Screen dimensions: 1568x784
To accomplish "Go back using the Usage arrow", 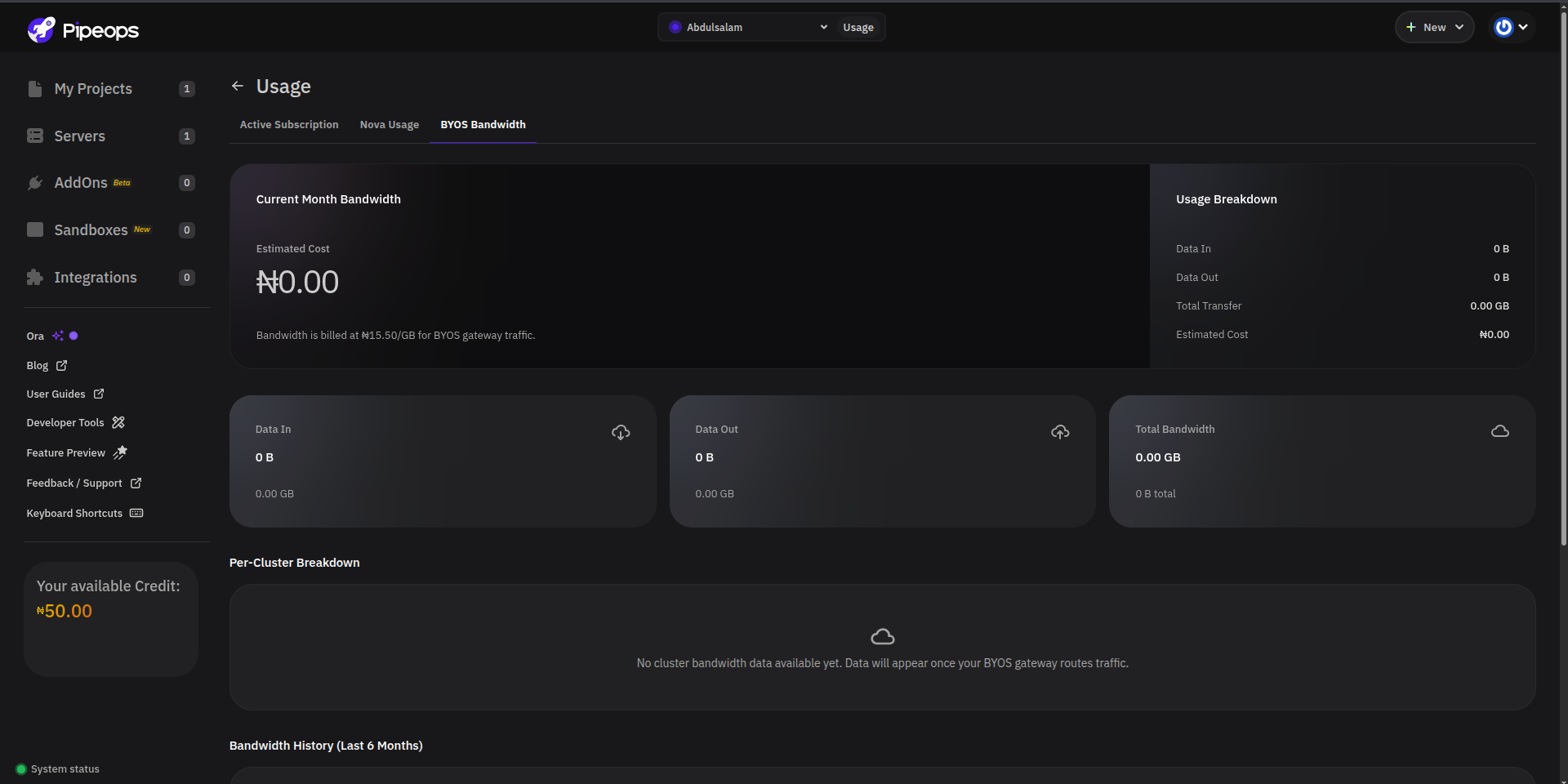I will tap(238, 86).
